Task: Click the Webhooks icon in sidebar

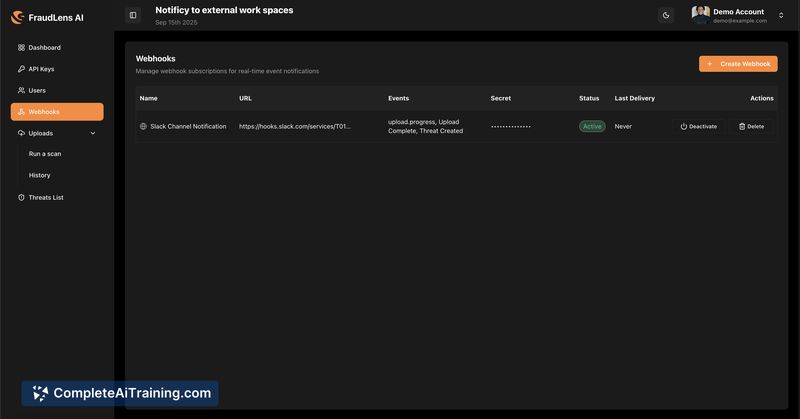Action: 21,112
